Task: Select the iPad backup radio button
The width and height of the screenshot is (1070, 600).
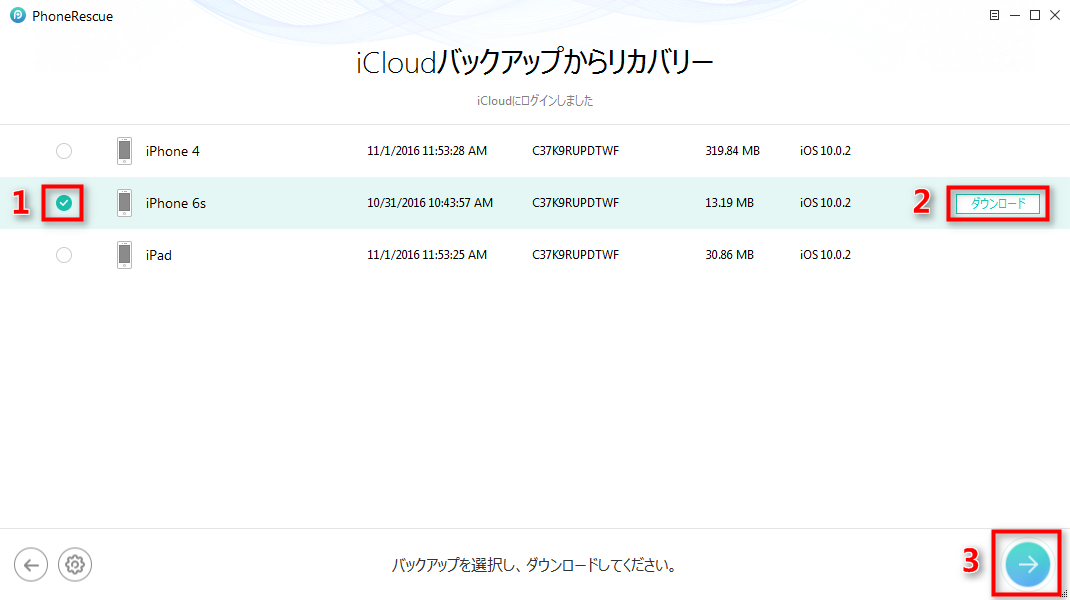Action: coord(63,255)
